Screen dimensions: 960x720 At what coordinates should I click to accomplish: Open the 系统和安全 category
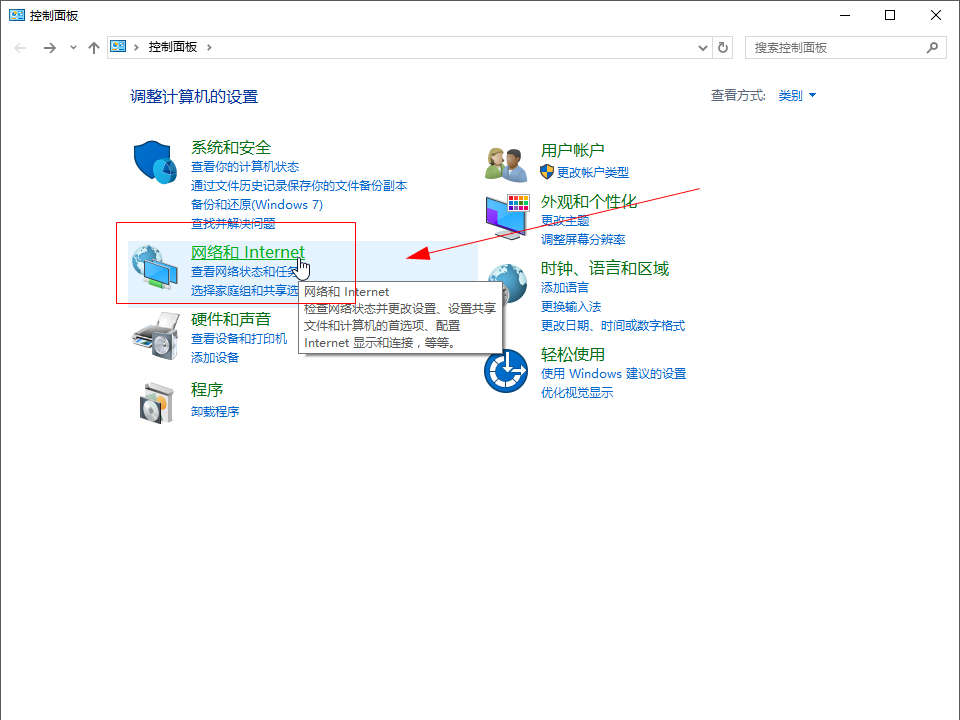pyautogui.click(x=231, y=148)
